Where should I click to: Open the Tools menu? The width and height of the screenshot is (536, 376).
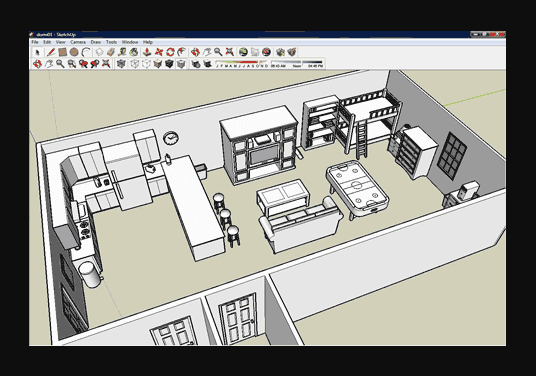111,42
